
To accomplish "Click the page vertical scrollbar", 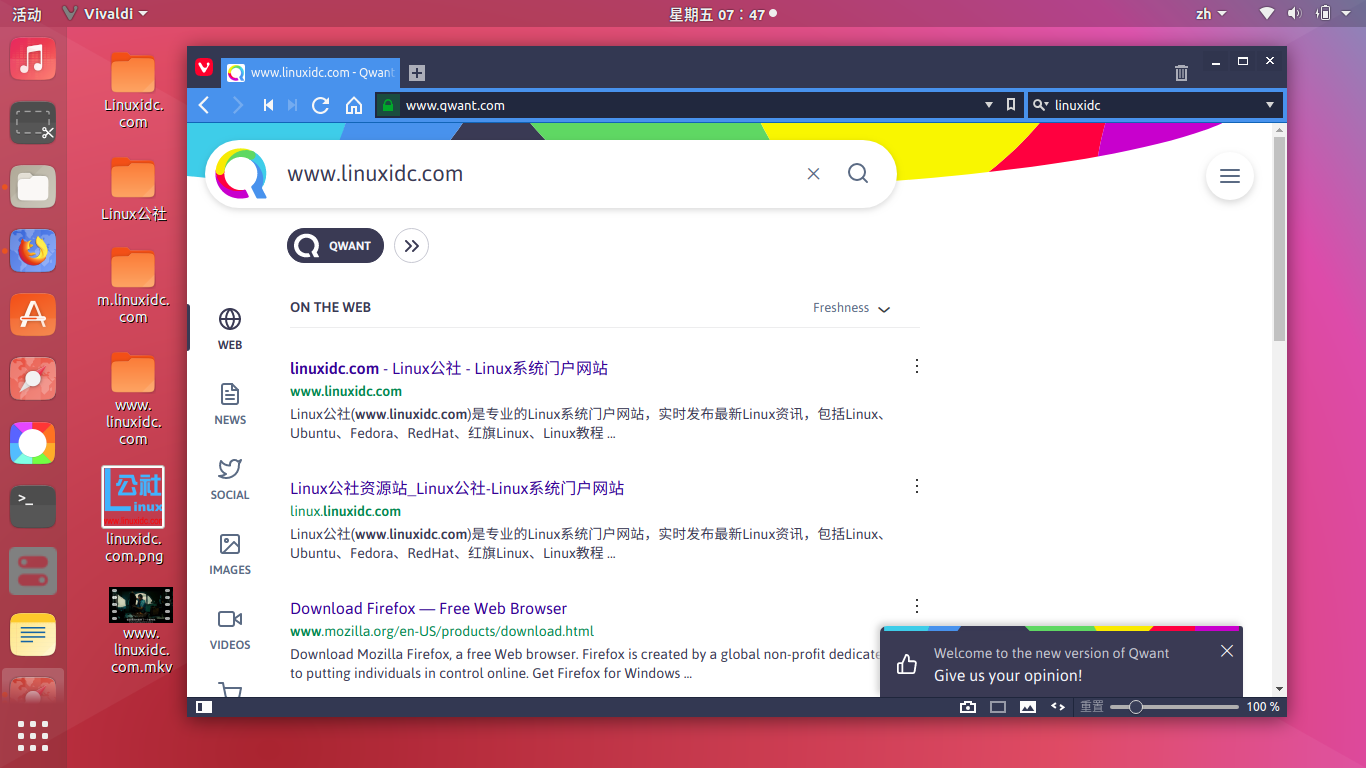I will tap(1279, 240).
